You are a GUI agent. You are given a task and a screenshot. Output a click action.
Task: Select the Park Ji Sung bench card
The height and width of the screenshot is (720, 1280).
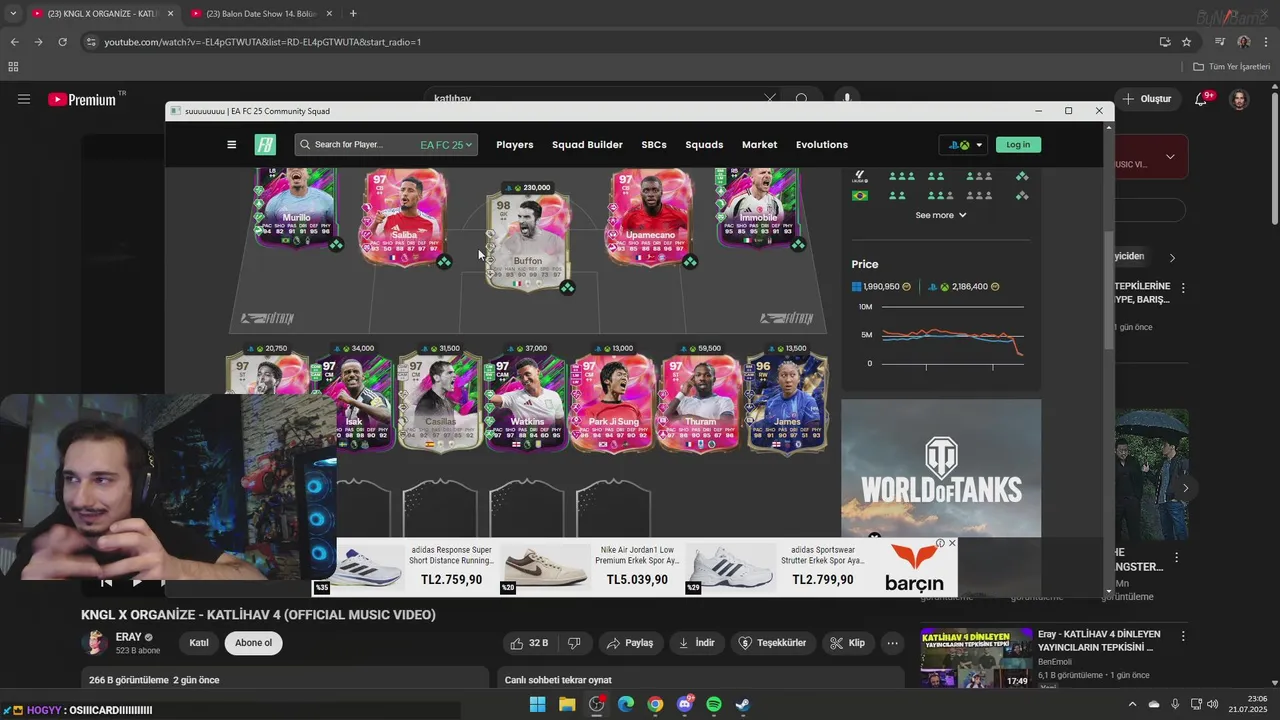pyautogui.click(x=613, y=402)
